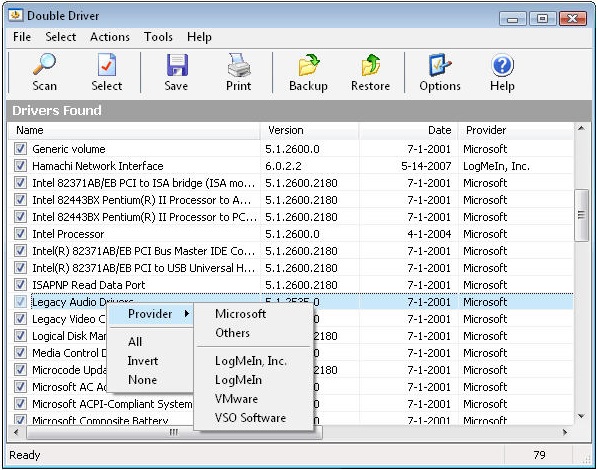The width and height of the screenshot is (598, 470).
Task: Click the Ready status bar text
Action: point(25,455)
